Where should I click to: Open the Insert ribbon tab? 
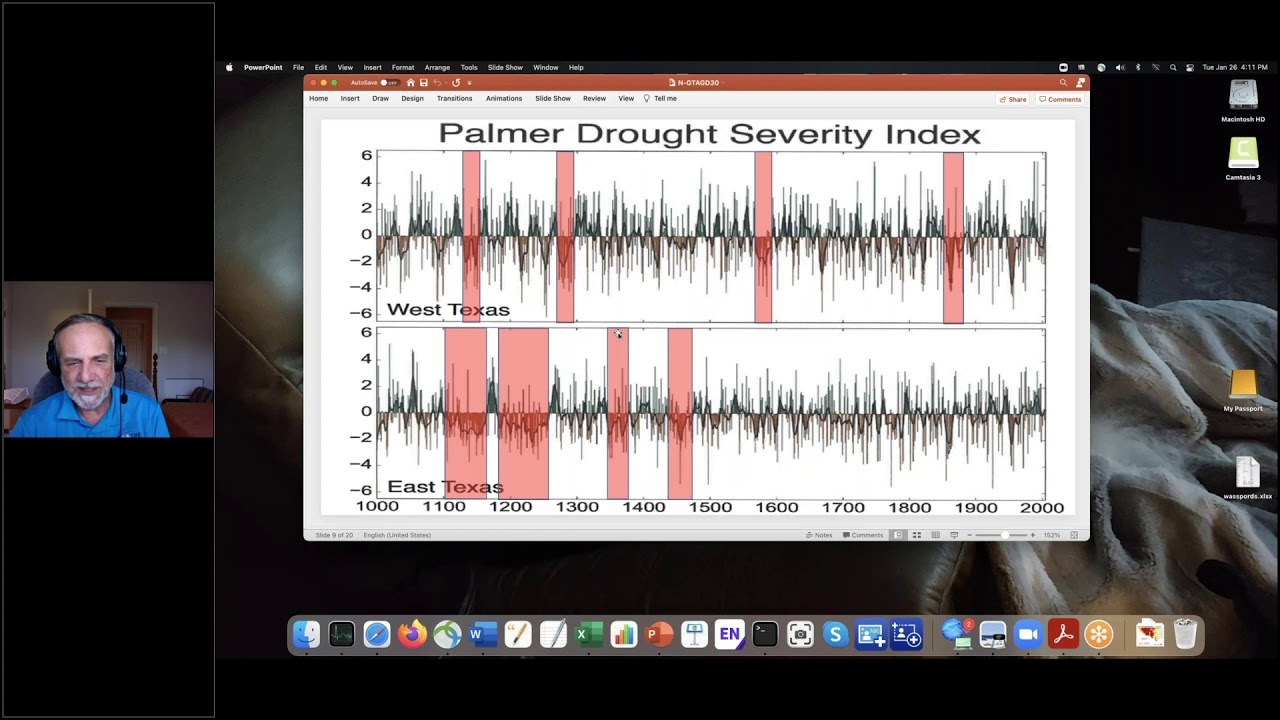(350, 99)
